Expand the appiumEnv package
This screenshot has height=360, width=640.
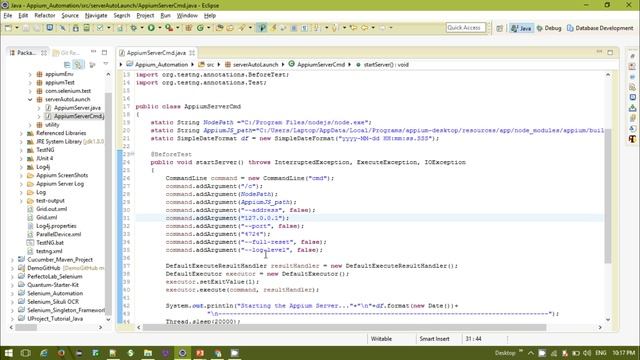30,74
